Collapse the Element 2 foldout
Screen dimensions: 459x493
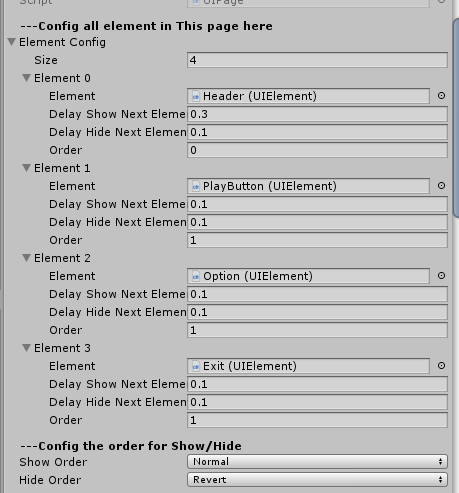pyautogui.click(x=26, y=258)
